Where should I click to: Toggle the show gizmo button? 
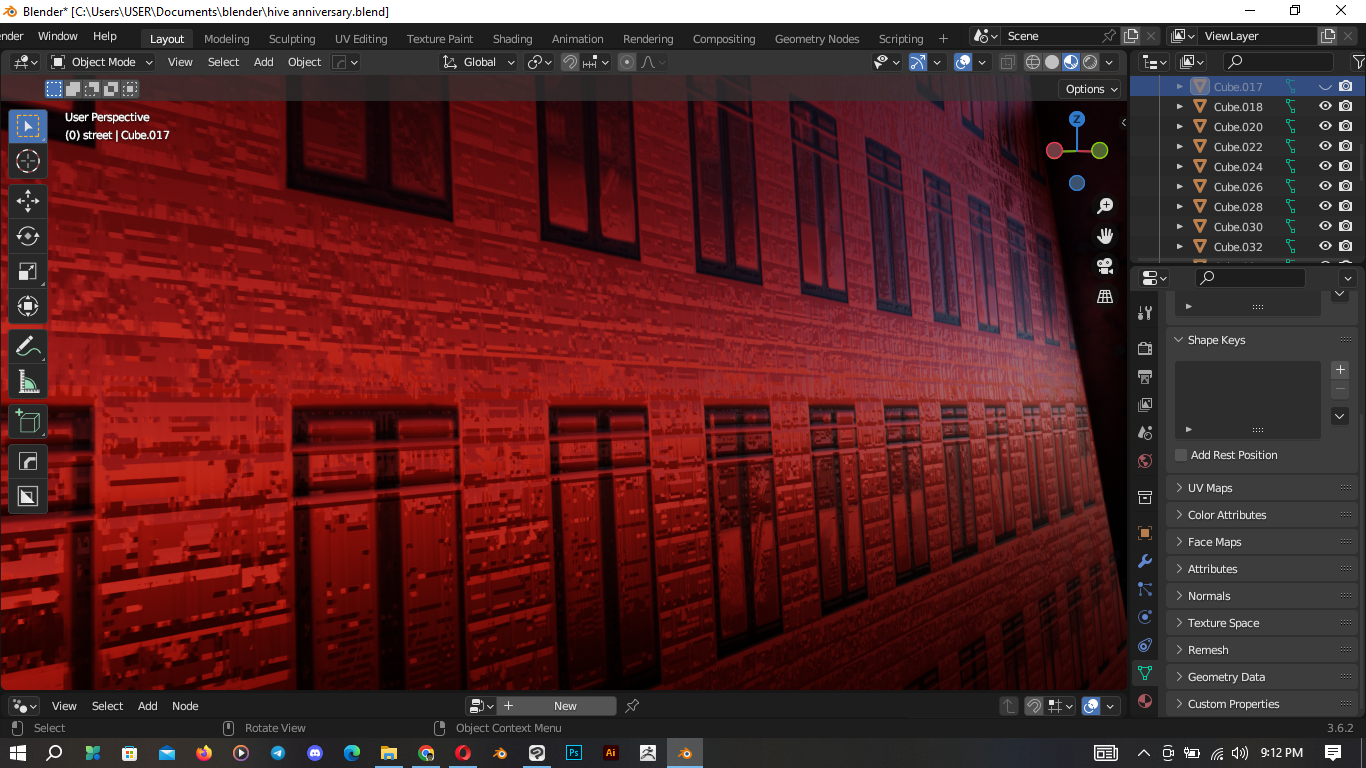point(918,62)
